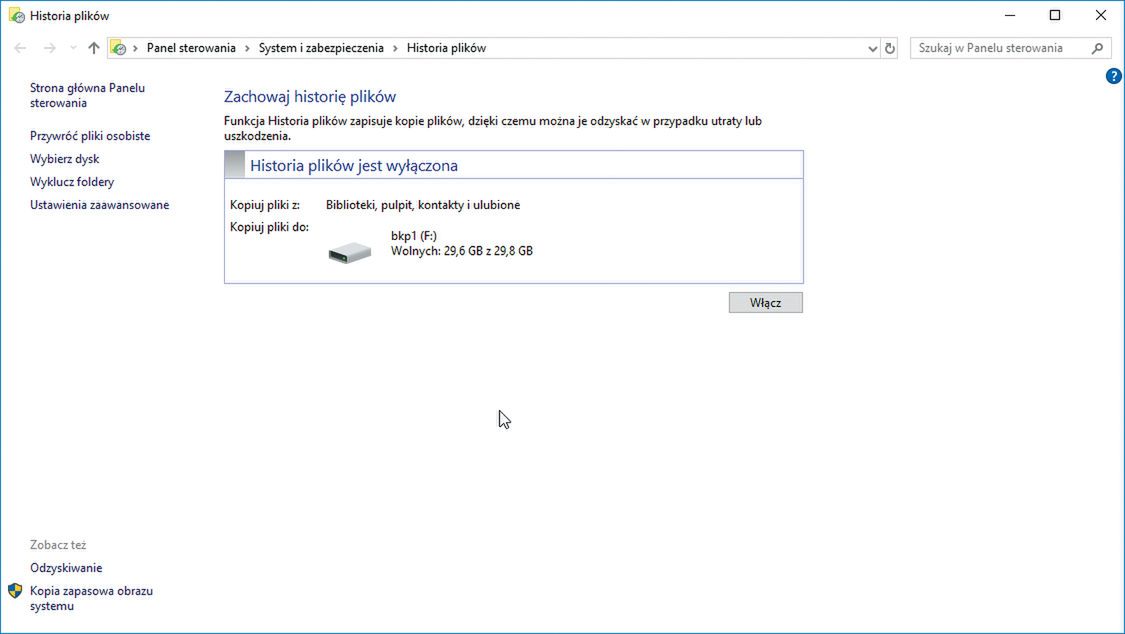Open Odzyskiwanie link
This screenshot has height=634, width=1125.
click(x=66, y=568)
